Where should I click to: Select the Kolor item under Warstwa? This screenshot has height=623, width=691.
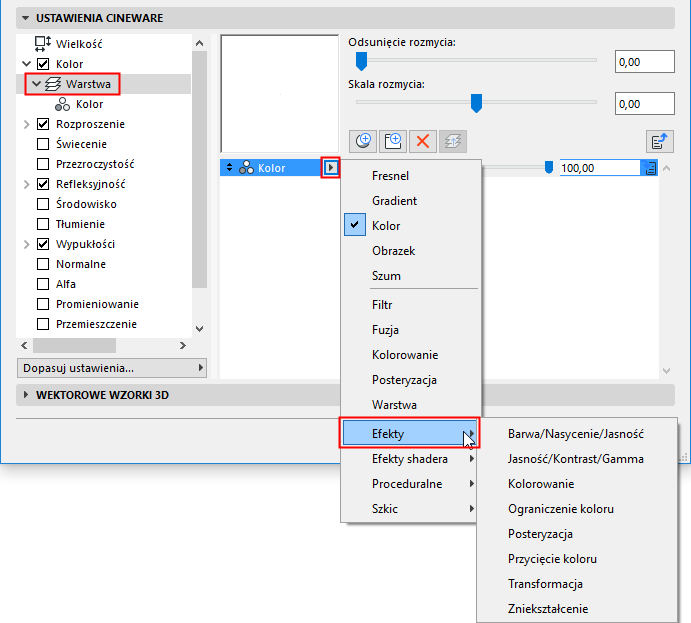pyautogui.click(x=89, y=104)
